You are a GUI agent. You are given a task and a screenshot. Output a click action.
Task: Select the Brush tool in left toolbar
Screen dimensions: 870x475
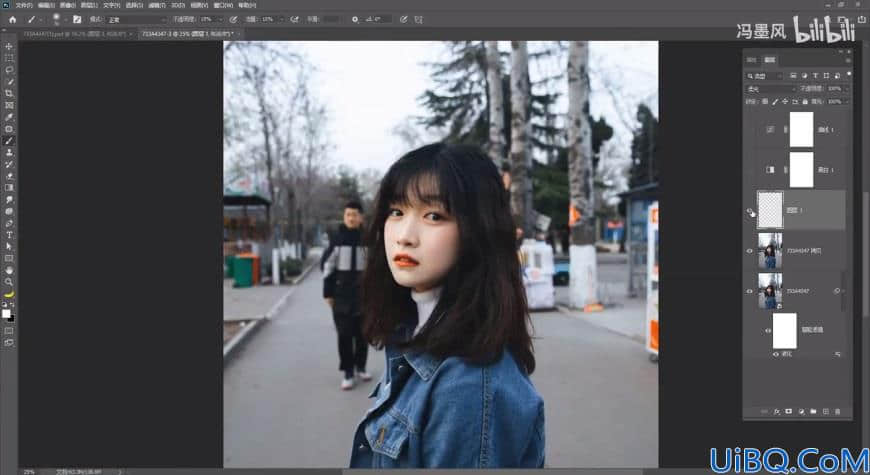(9, 140)
